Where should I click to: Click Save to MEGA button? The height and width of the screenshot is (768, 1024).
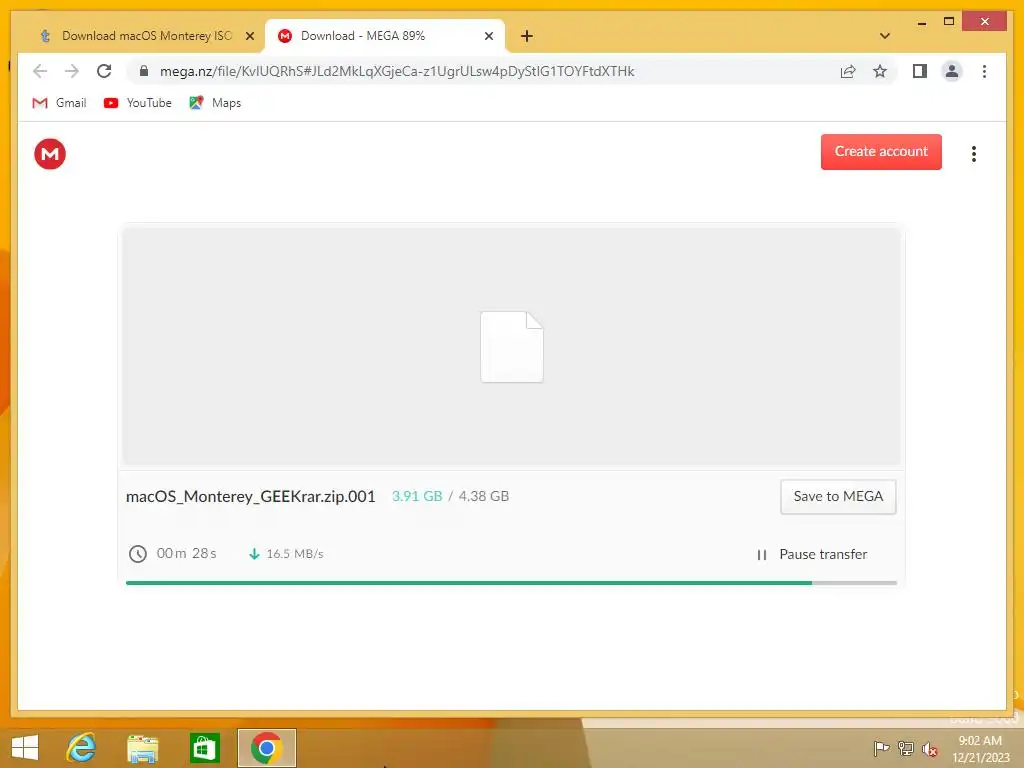click(x=837, y=496)
